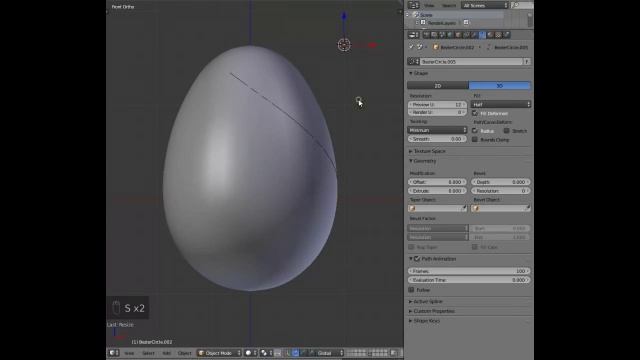Click the layer buttons grid

[x=367, y=353]
